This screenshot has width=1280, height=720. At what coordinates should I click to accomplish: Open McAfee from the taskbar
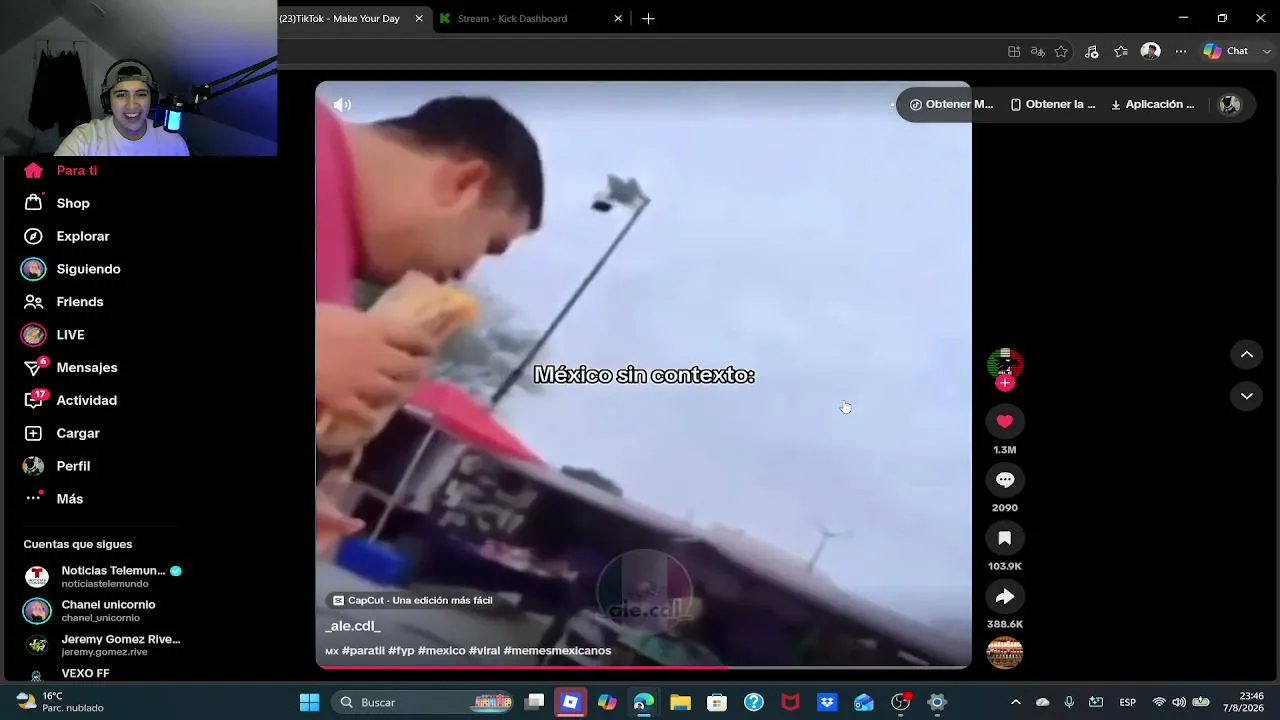(790, 702)
